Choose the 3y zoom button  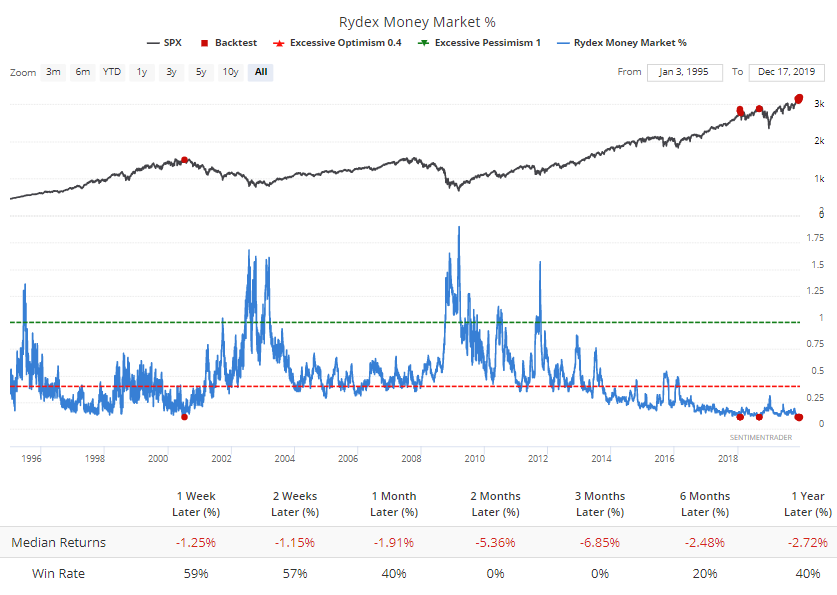171,72
